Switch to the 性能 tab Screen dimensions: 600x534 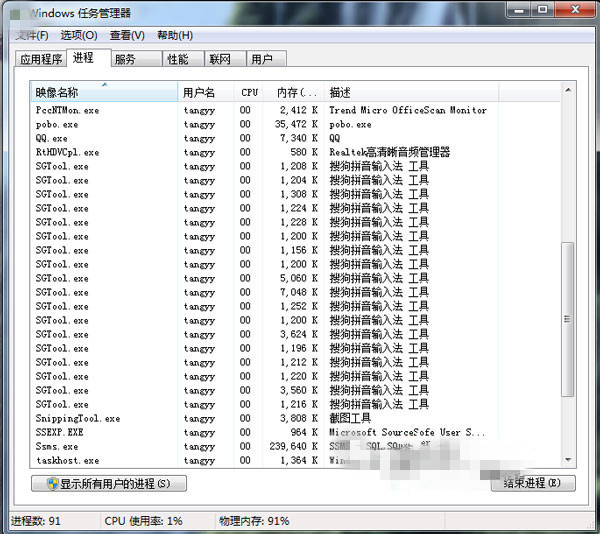tap(178, 59)
